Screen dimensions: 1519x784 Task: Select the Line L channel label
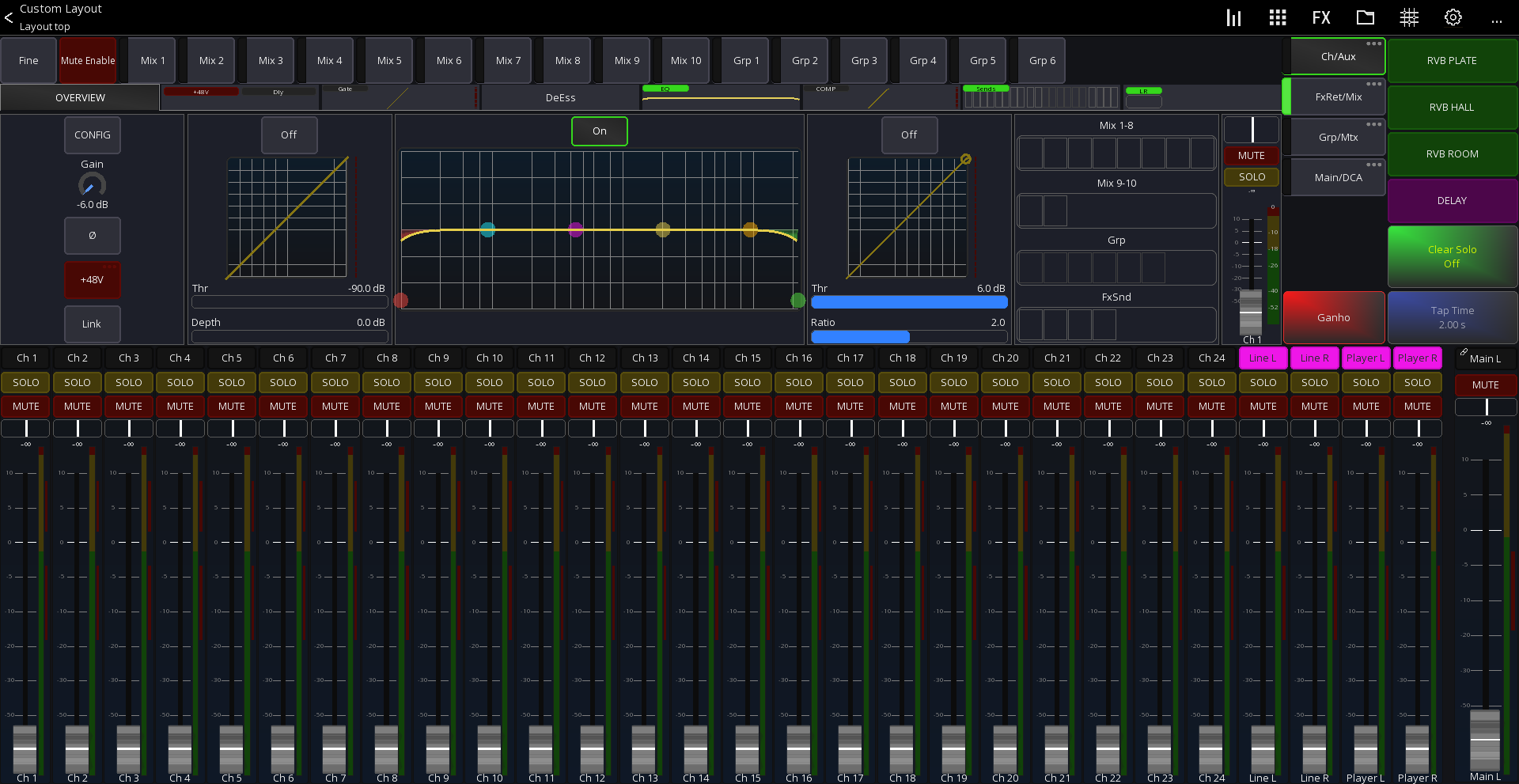click(x=1263, y=358)
